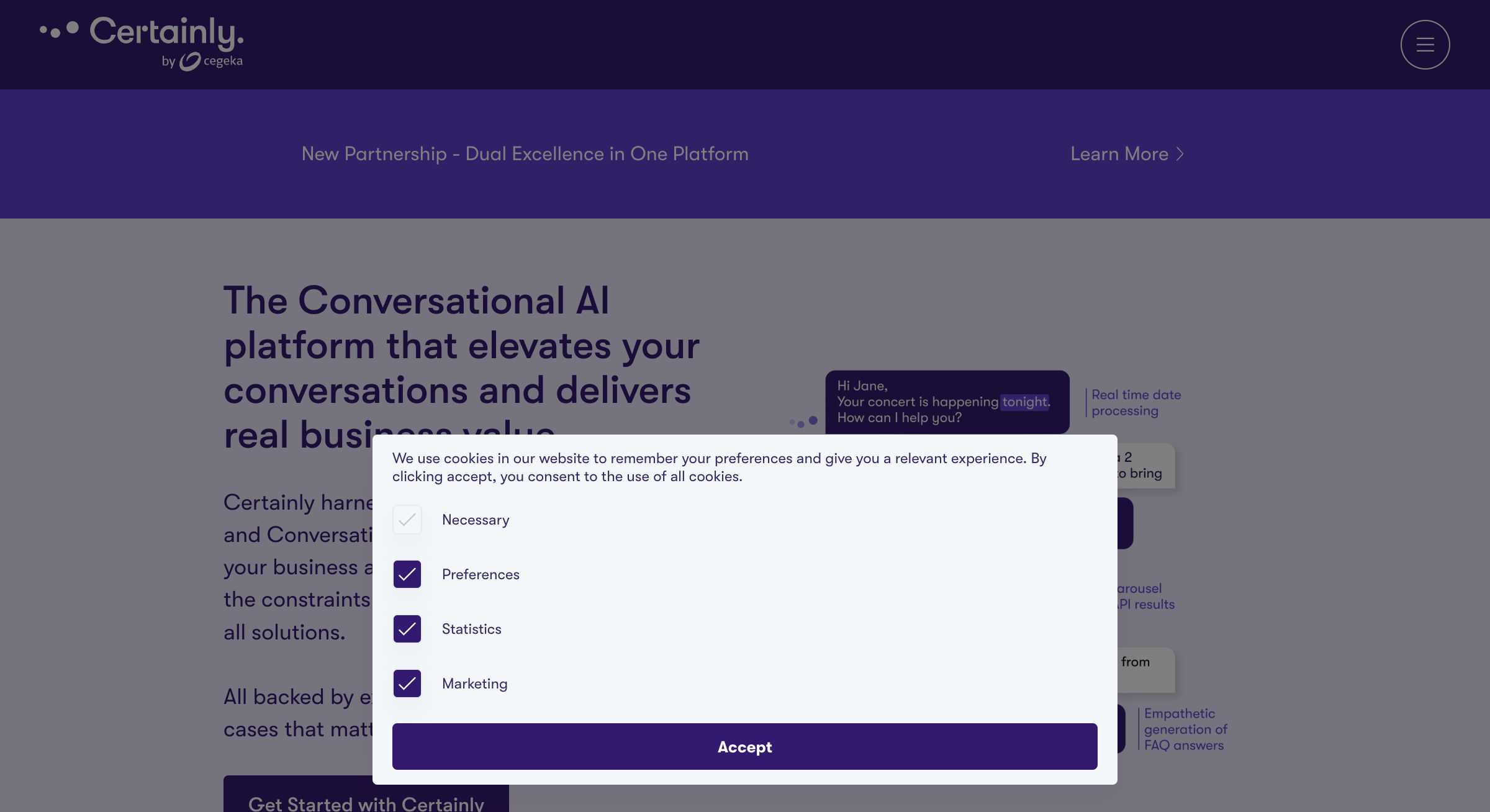Toggle the Necessary cookies checkbox
The image size is (1490, 812).
click(x=407, y=520)
